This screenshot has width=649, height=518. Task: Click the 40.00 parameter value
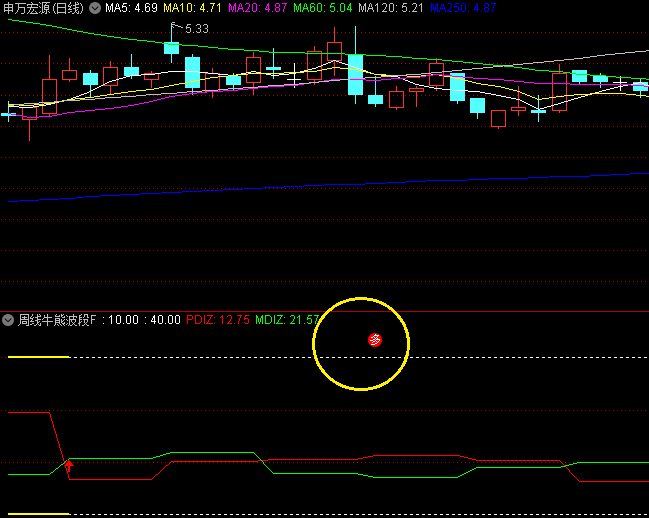tap(166, 320)
